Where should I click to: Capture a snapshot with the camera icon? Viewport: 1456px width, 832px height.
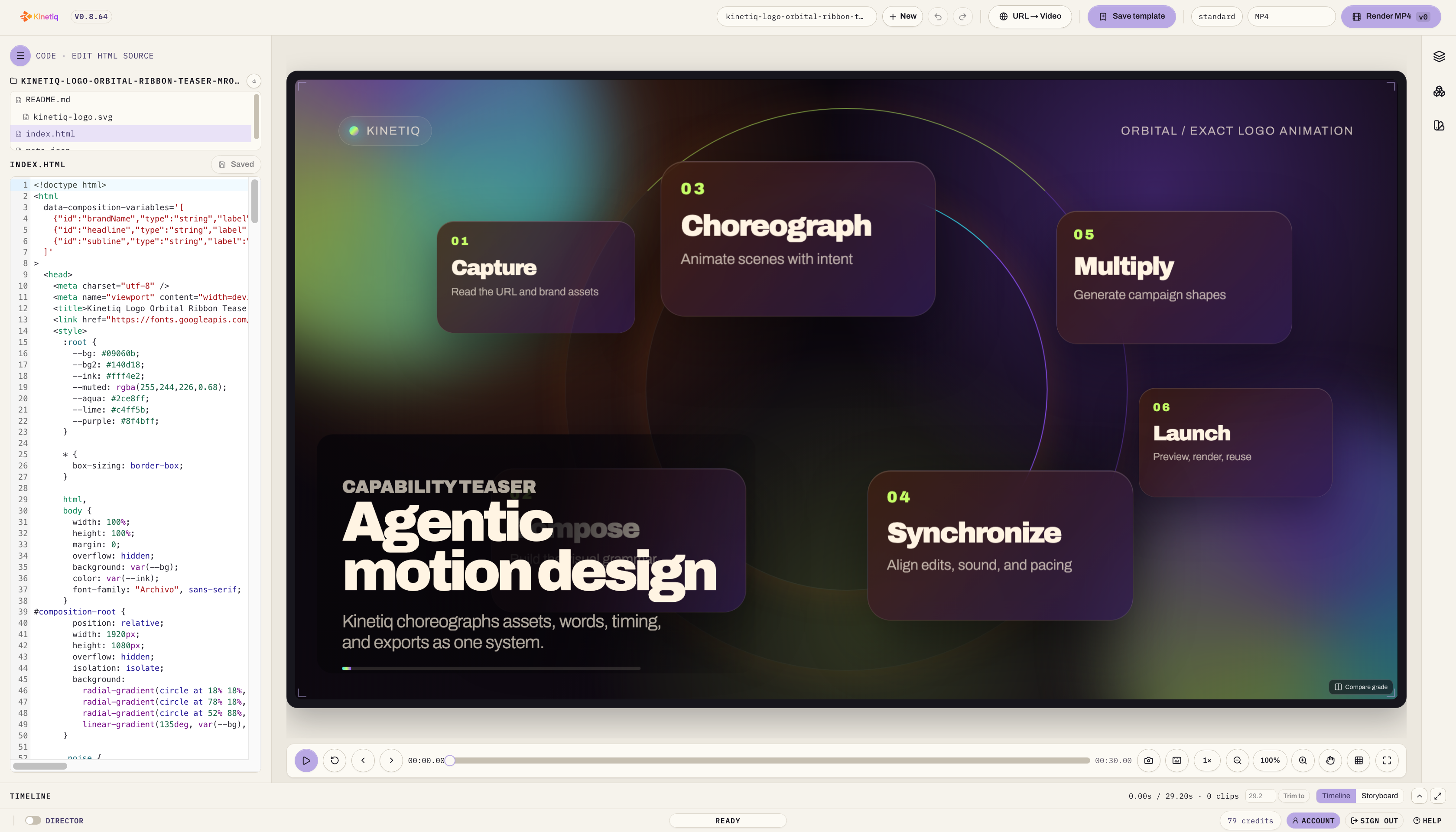1149,760
